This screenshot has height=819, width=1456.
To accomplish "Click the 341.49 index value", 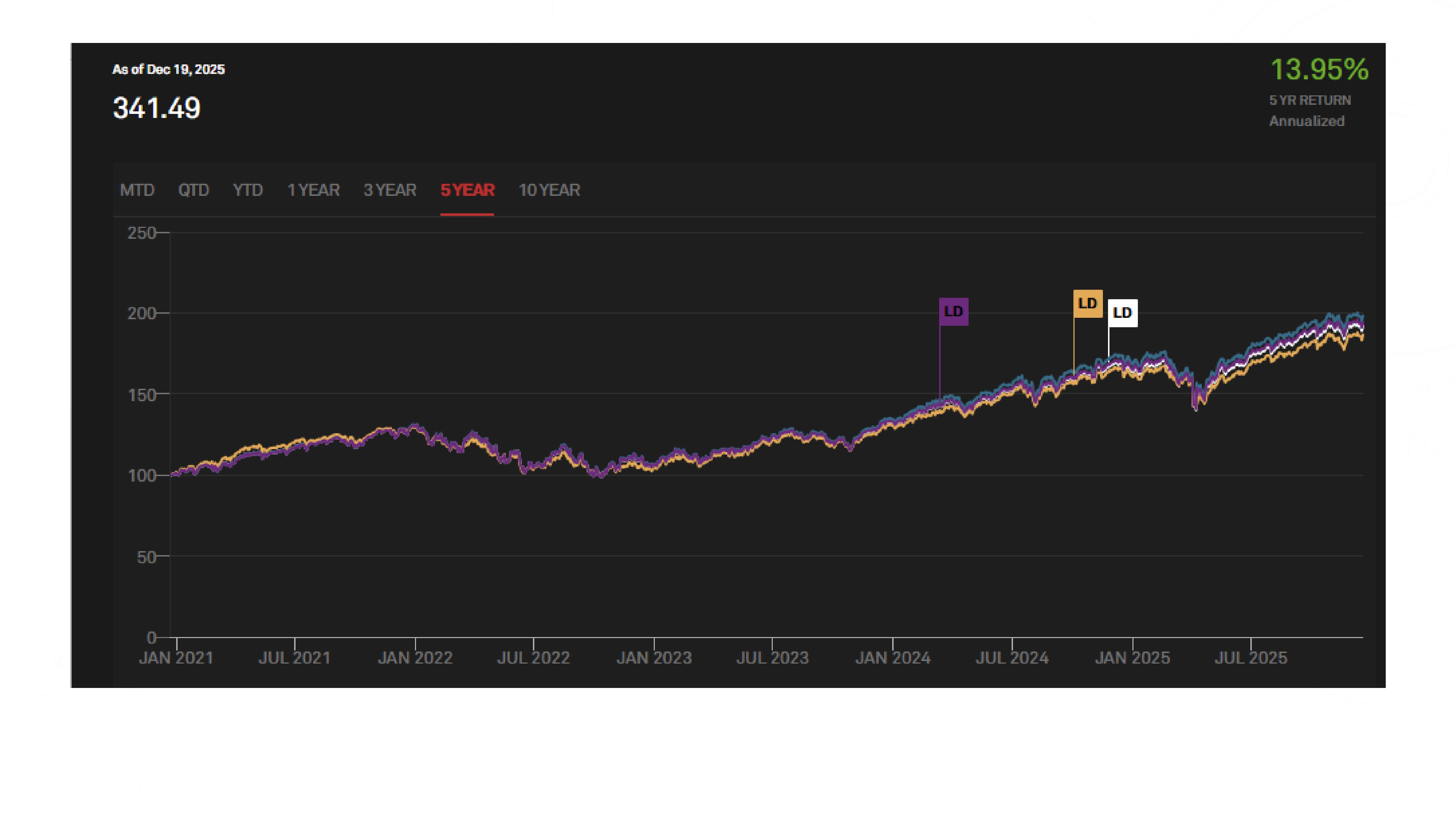I will (x=157, y=108).
